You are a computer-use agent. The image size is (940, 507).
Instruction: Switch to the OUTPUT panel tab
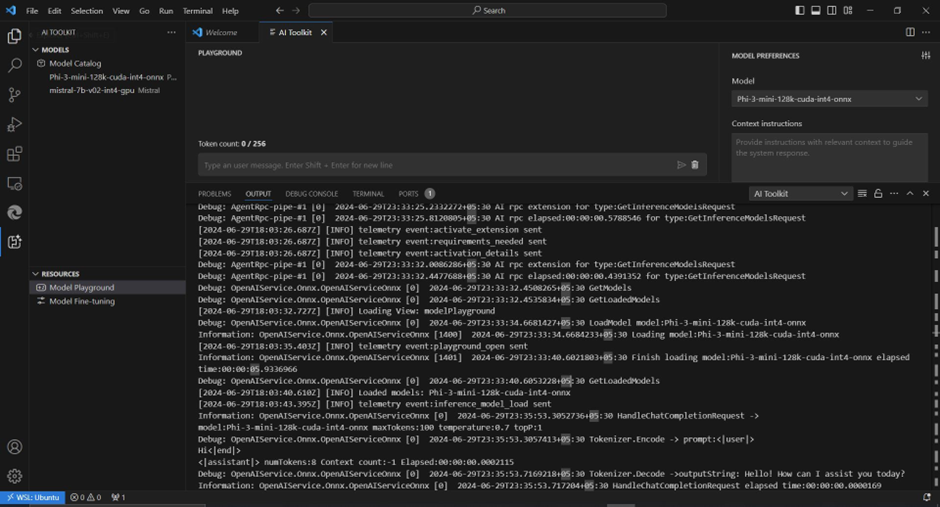coord(258,194)
